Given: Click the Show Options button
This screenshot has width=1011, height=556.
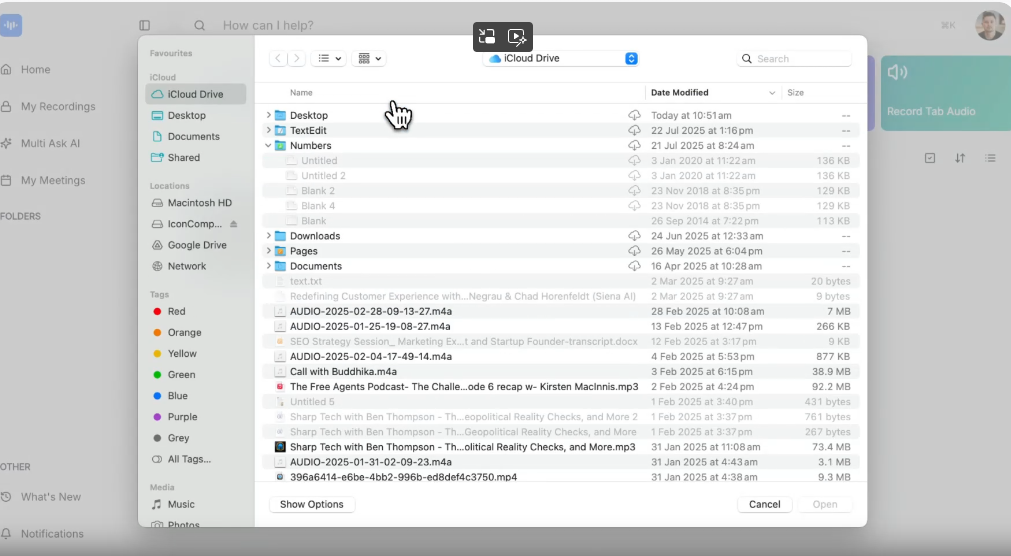Looking at the screenshot, I should tap(312, 505).
